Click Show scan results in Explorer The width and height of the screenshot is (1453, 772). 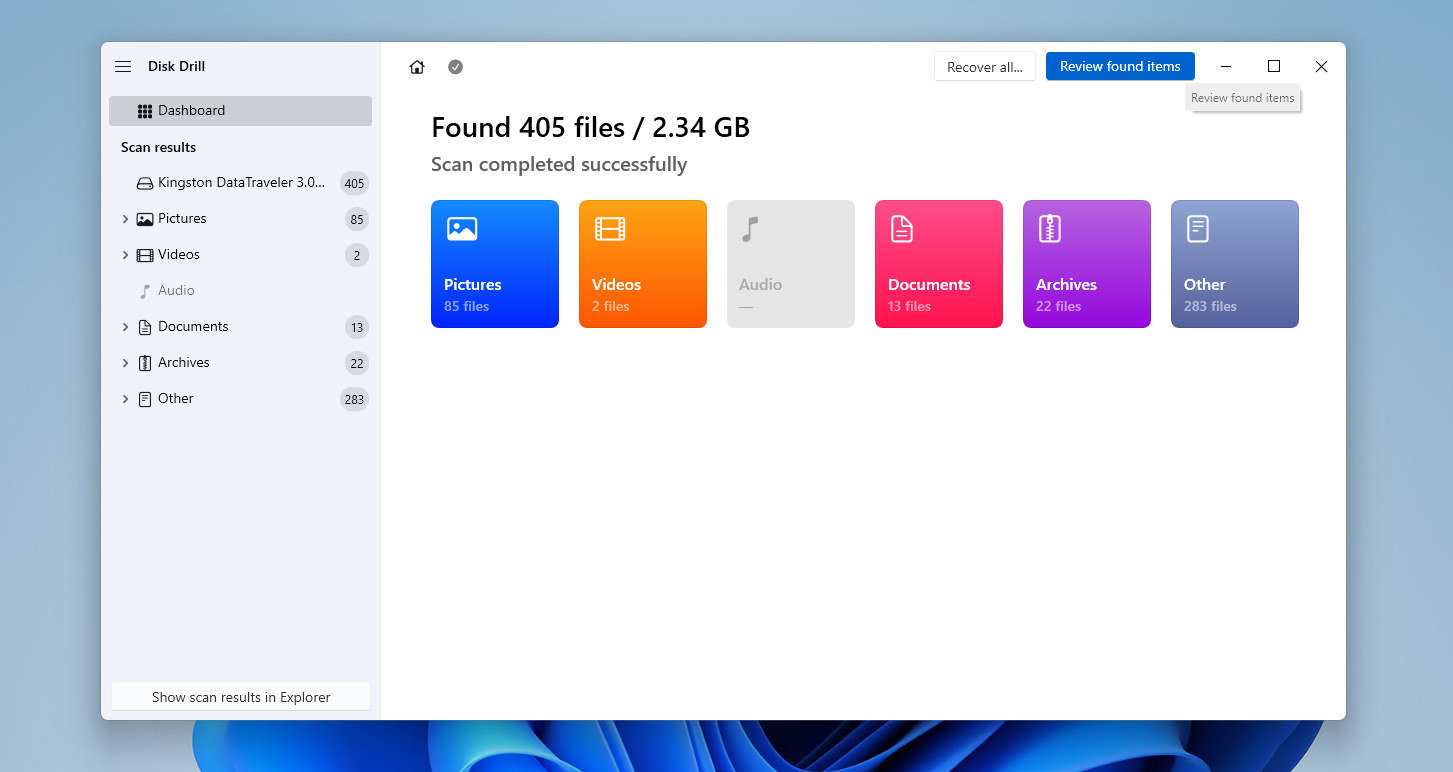241,697
